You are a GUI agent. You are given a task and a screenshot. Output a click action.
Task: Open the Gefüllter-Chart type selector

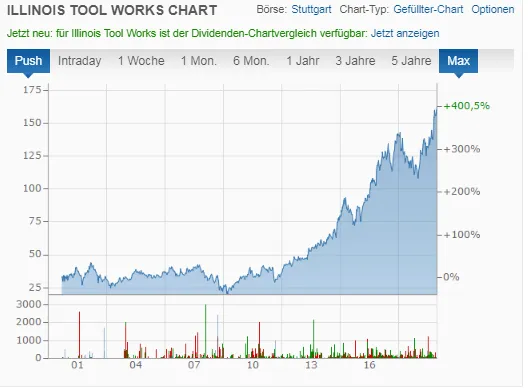tap(428, 9)
